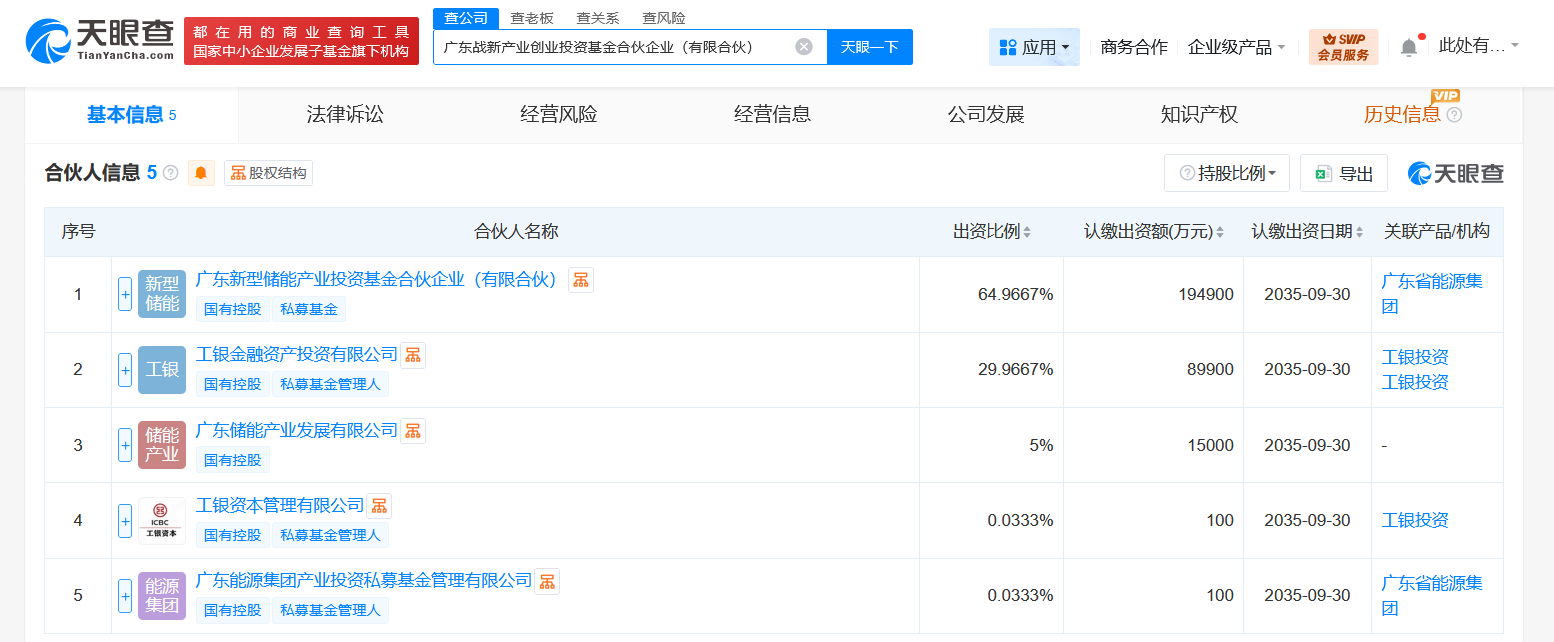Expand details for 广东储能产业发展有限公司
This screenshot has width=1554, height=642.
[x=124, y=445]
